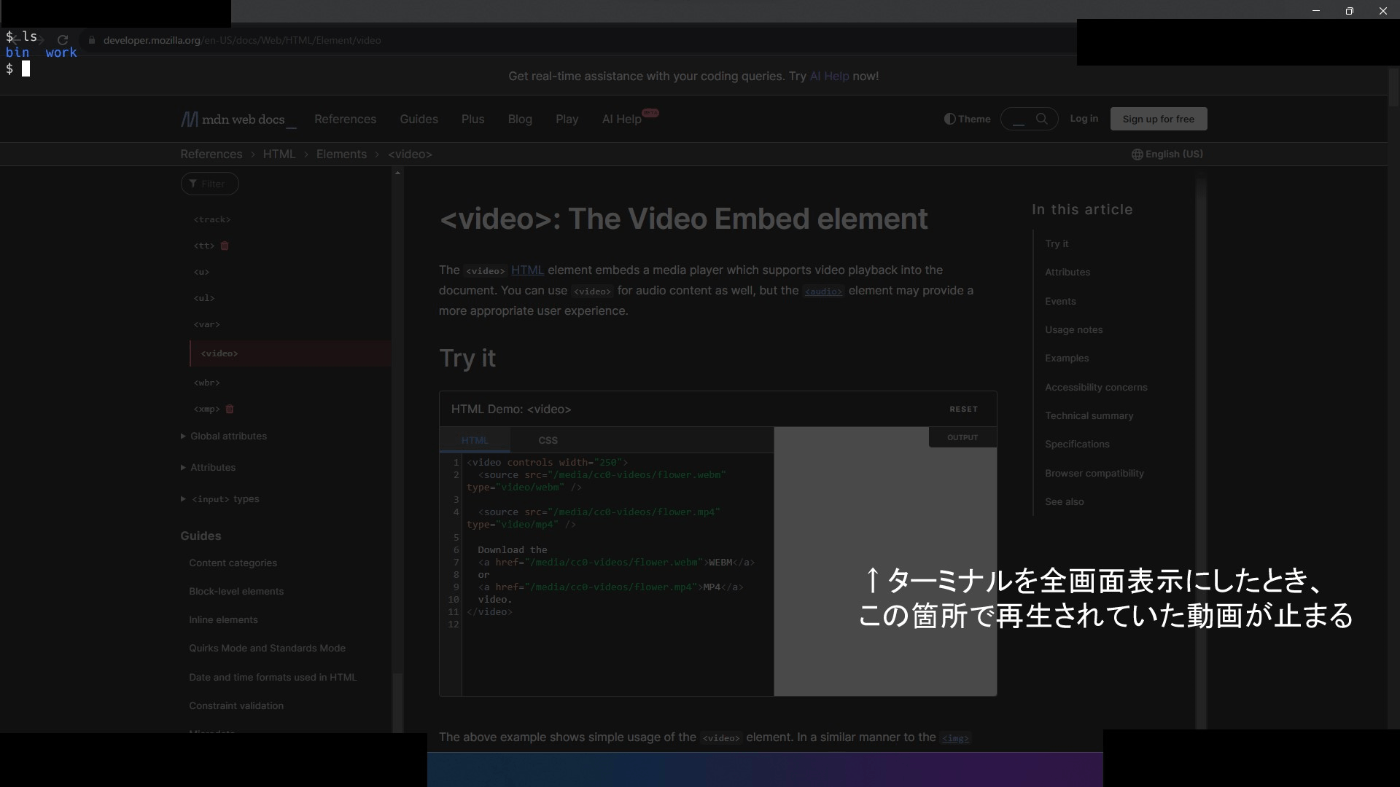Jump to Examples in article contents
The height and width of the screenshot is (787, 1400).
pos(1067,358)
